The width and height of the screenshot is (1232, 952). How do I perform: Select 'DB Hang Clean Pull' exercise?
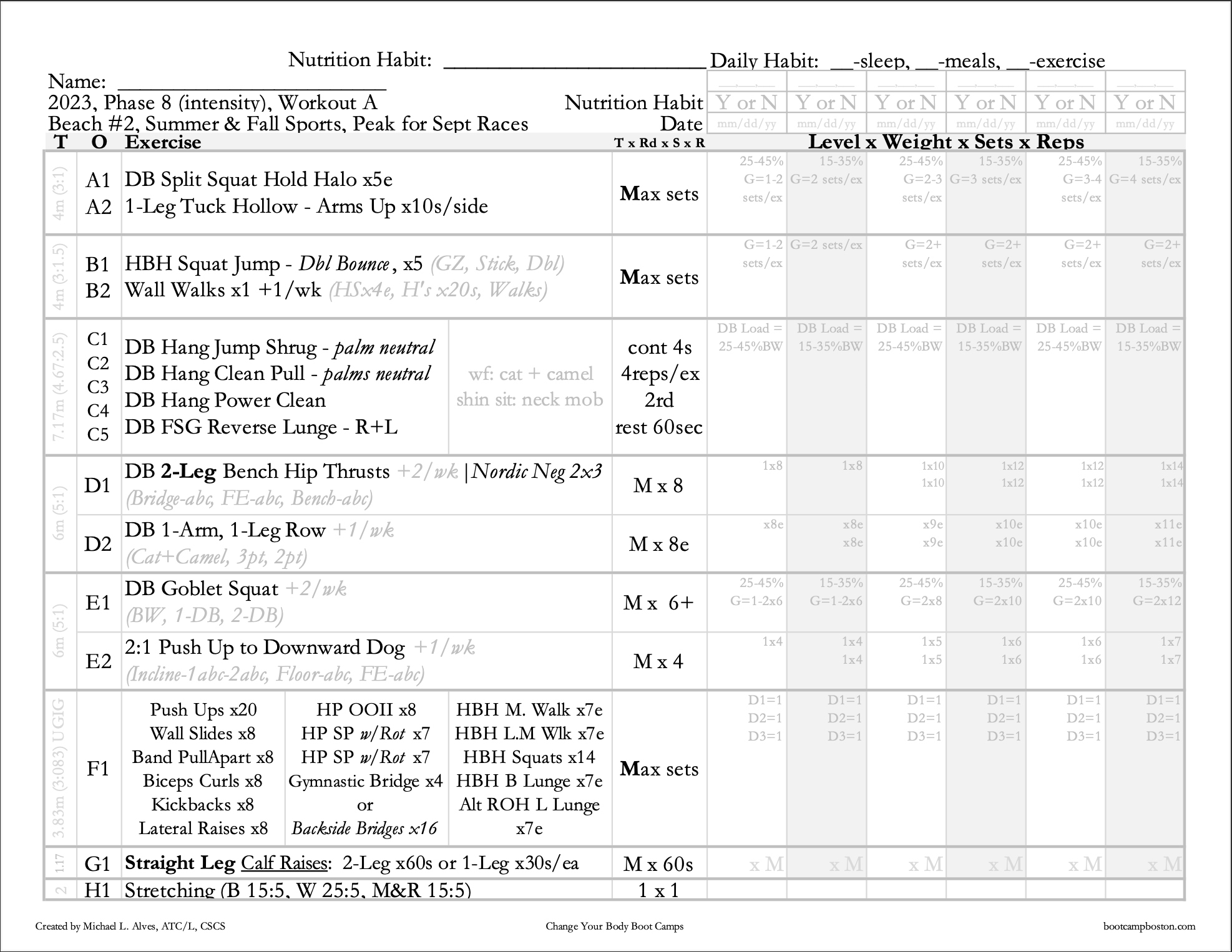point(215,374)
